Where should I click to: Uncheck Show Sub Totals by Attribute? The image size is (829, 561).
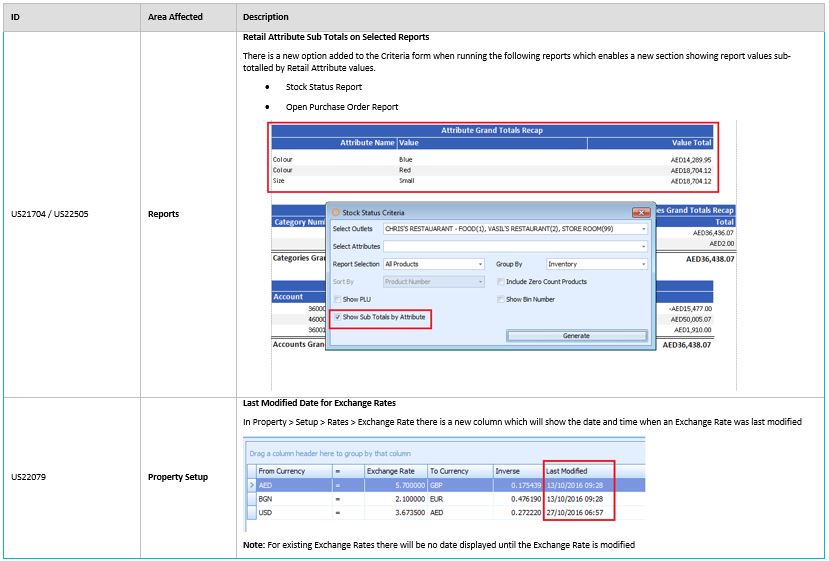coord(337,317)
